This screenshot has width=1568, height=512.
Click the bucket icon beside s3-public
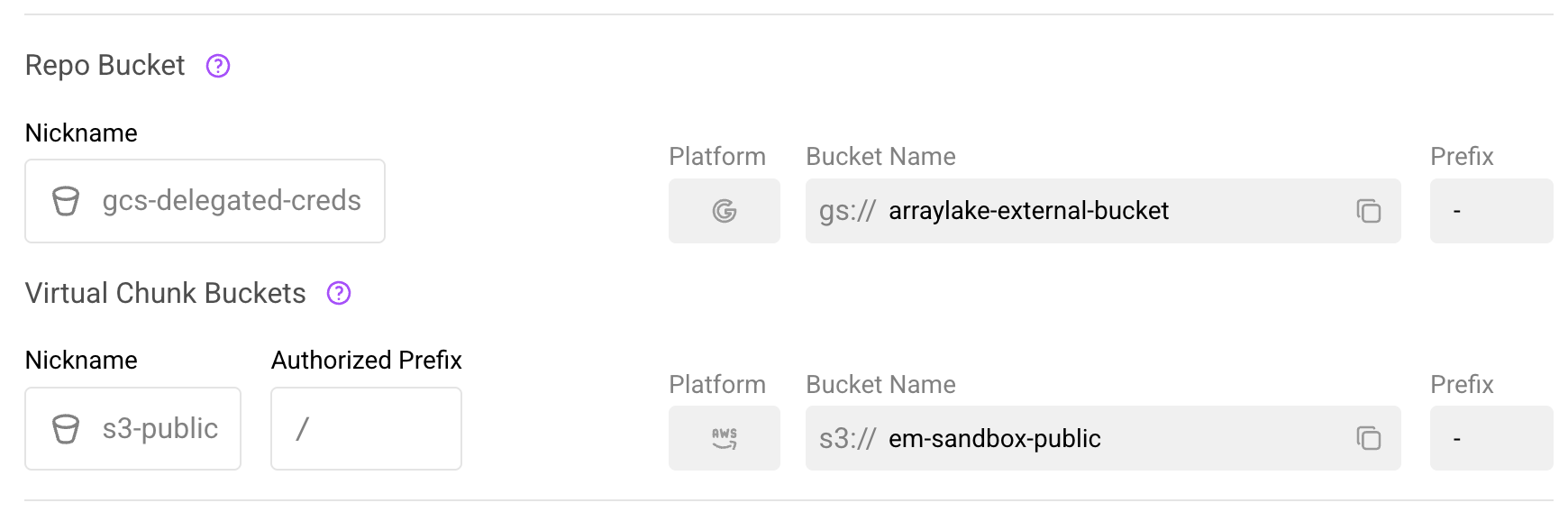coord(66,428)
